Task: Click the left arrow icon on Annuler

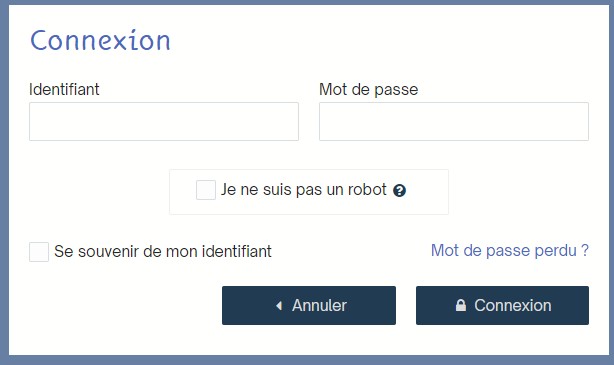Action: (x=279, y=305)
